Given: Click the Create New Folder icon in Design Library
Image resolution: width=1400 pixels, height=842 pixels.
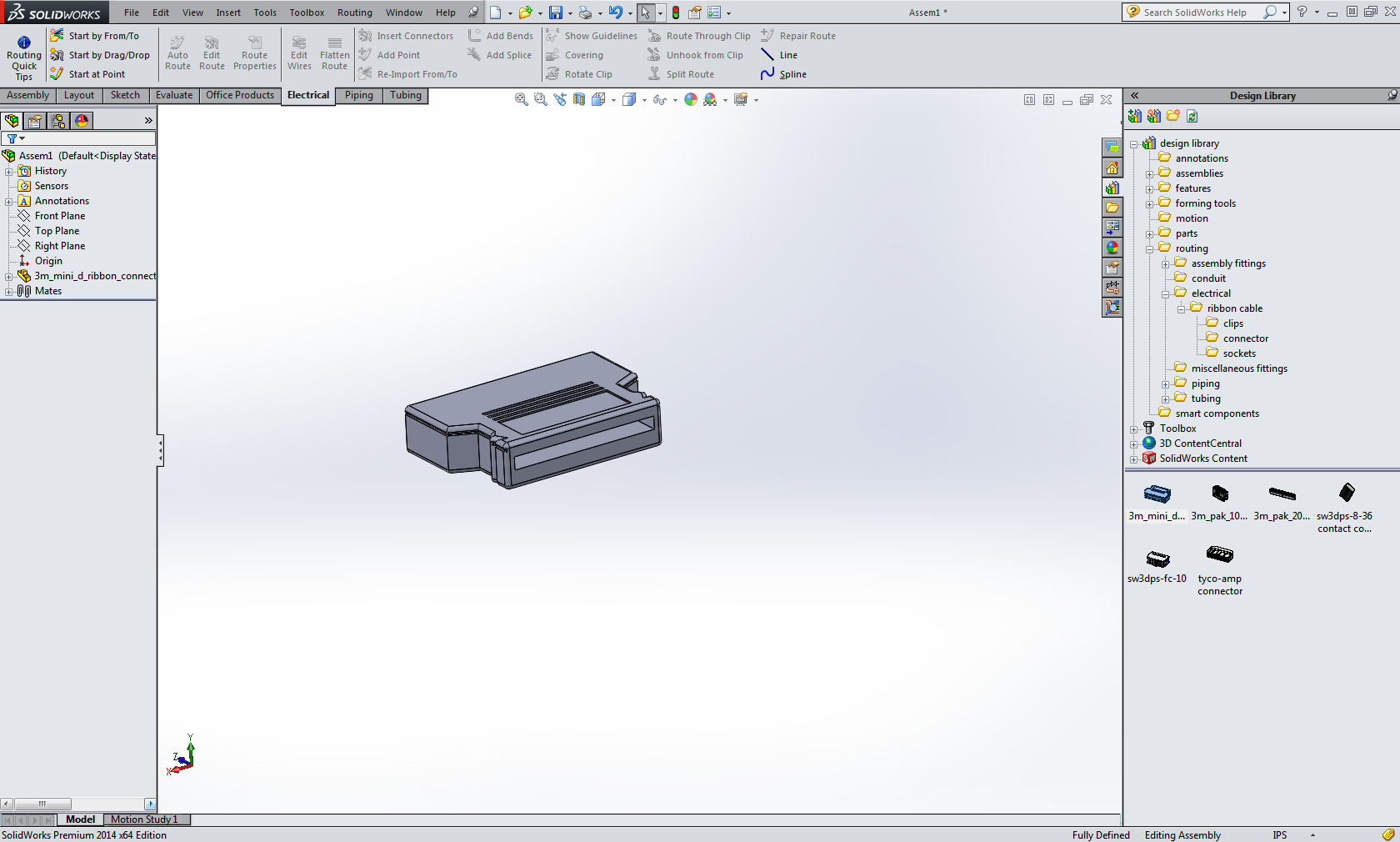Looking at the screenshot, I should pos(1173,116).
